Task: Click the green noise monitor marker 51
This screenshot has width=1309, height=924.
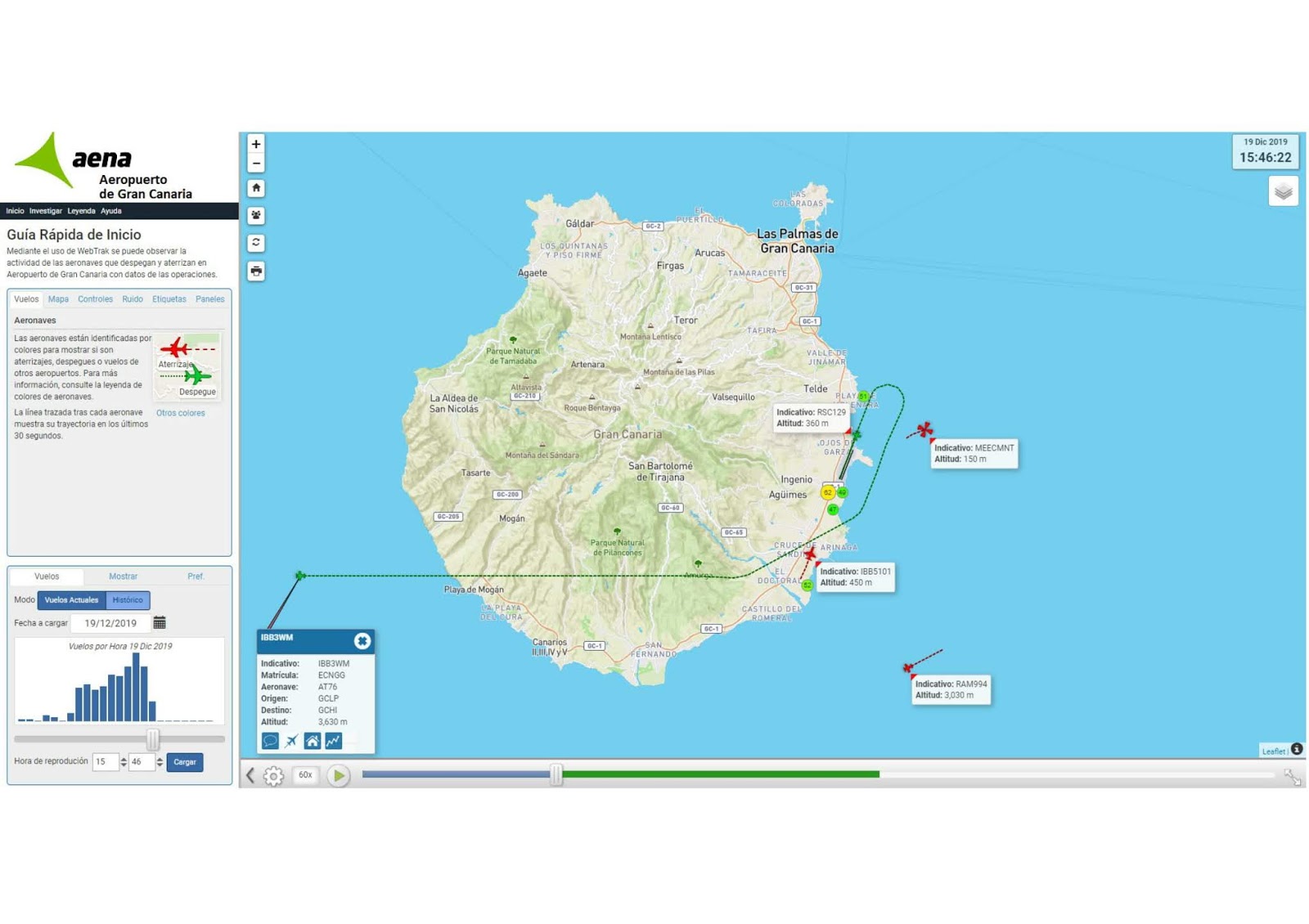Action: (863, 397)
